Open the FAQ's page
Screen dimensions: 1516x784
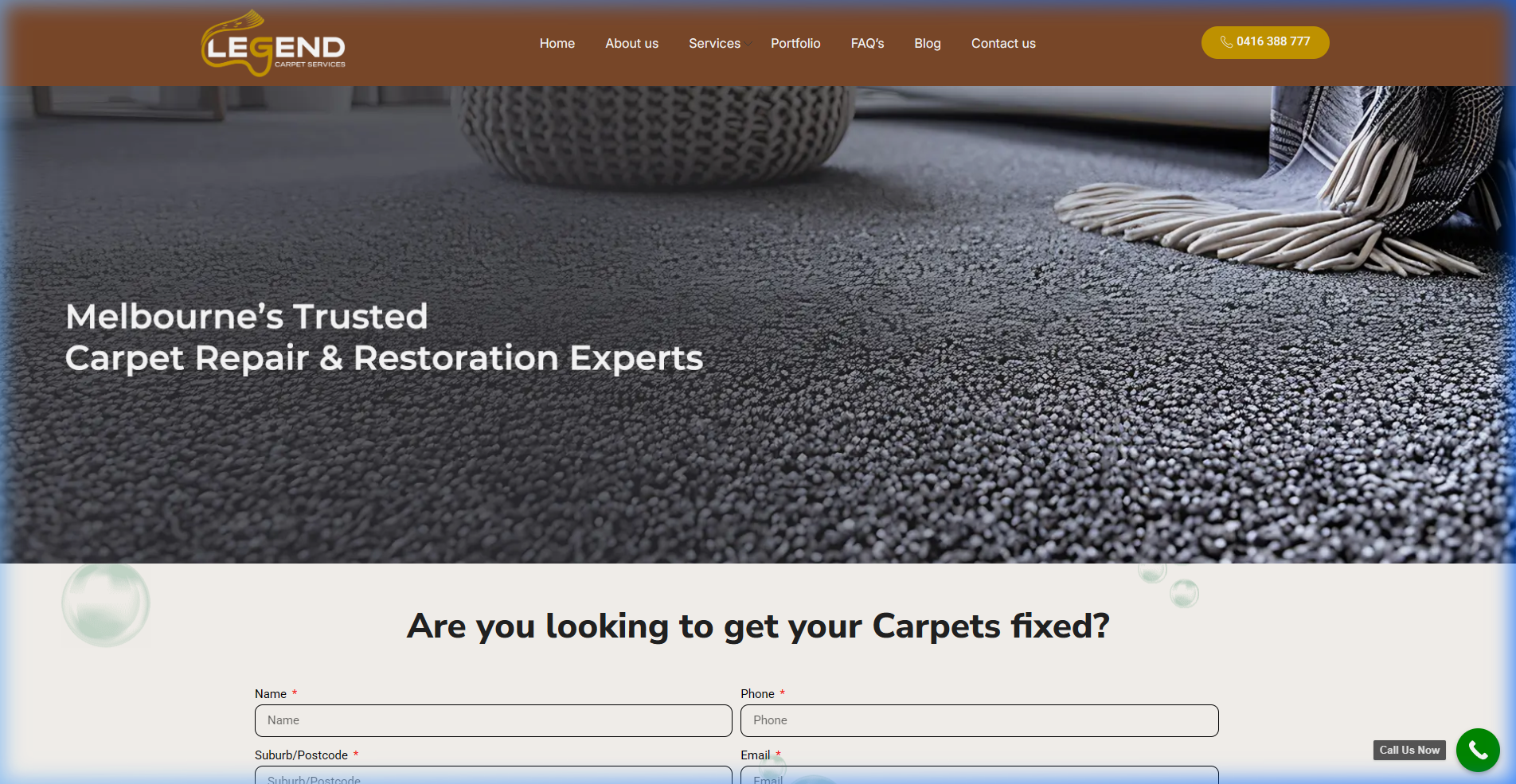[867, 44]
